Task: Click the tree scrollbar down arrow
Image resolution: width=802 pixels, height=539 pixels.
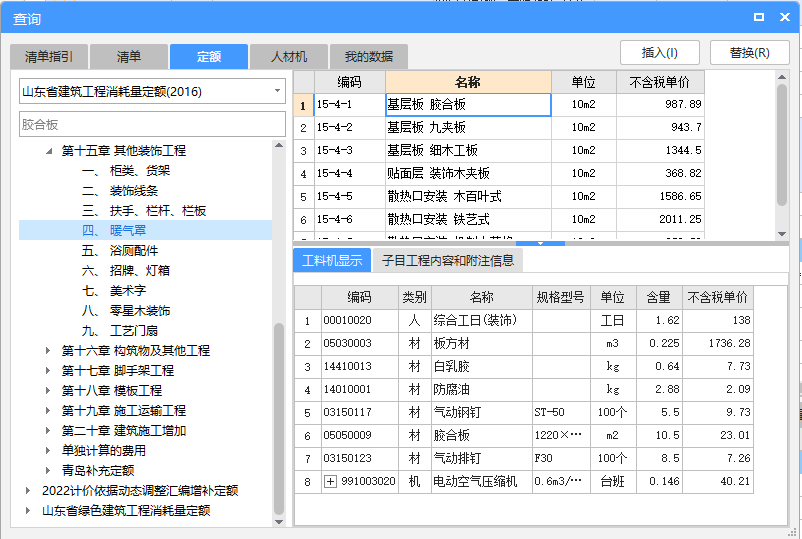Action: pos(279,522)
